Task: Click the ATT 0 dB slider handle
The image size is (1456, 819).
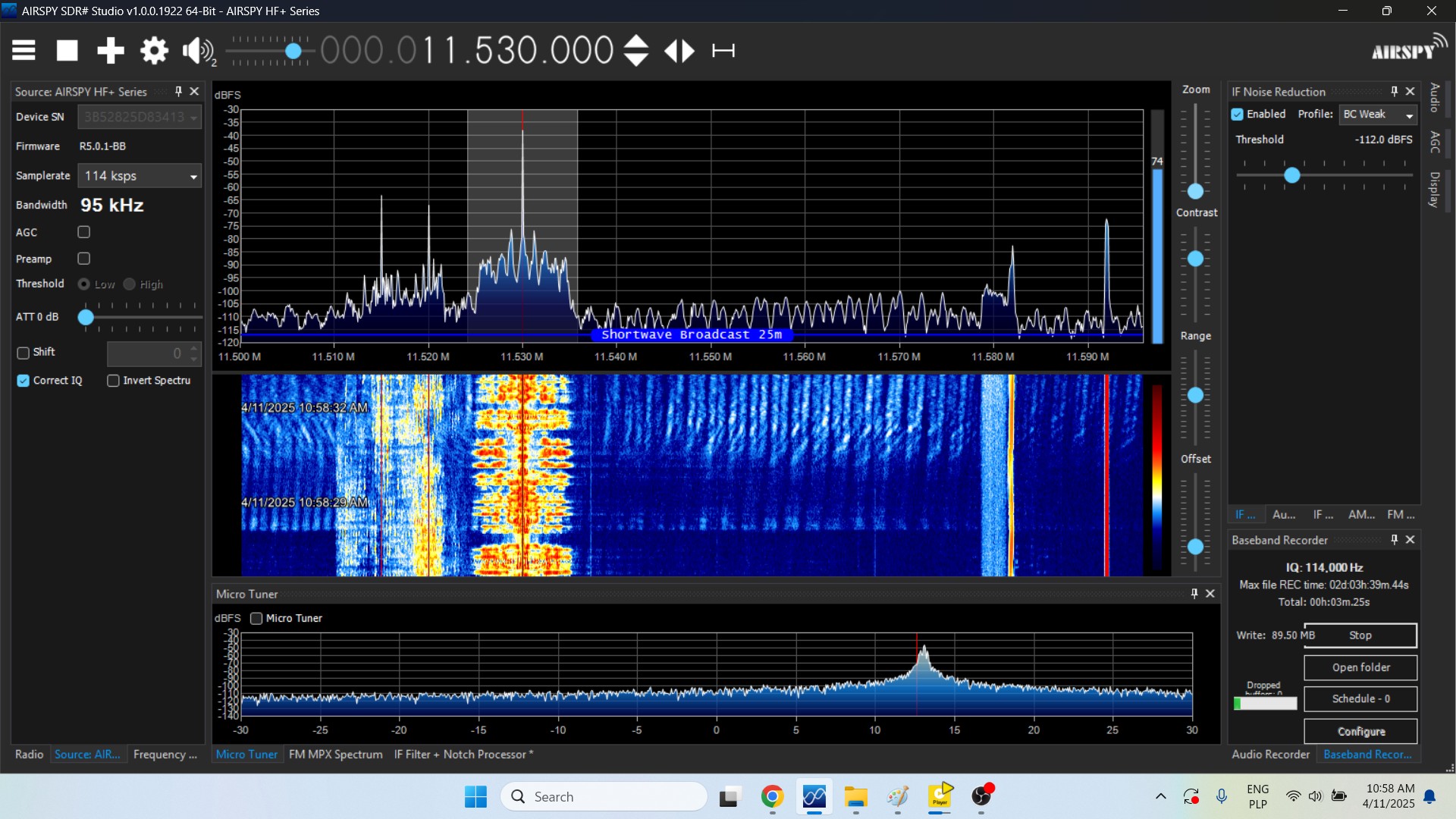Action: click(x=86, y=317)
